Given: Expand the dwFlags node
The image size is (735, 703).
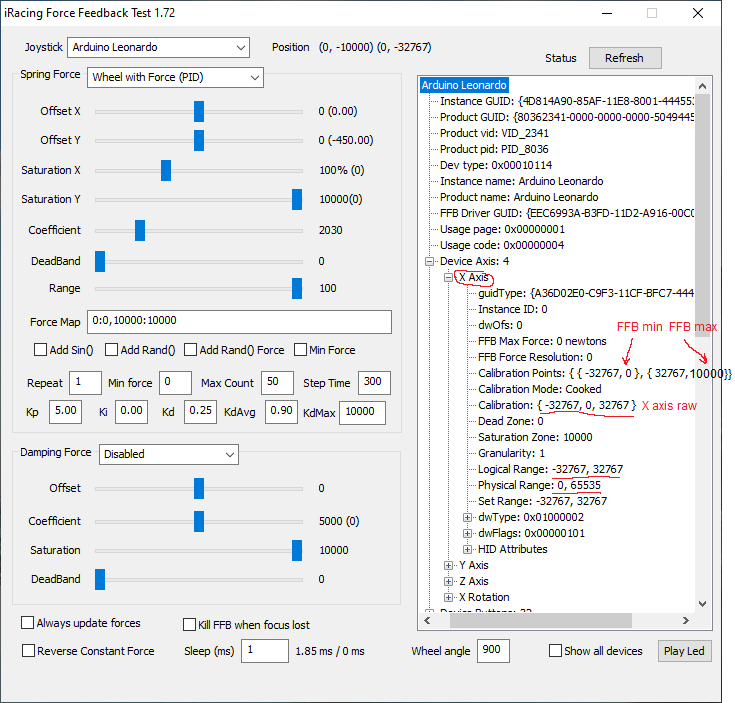Looking at the screenshot, I should 467,533.
